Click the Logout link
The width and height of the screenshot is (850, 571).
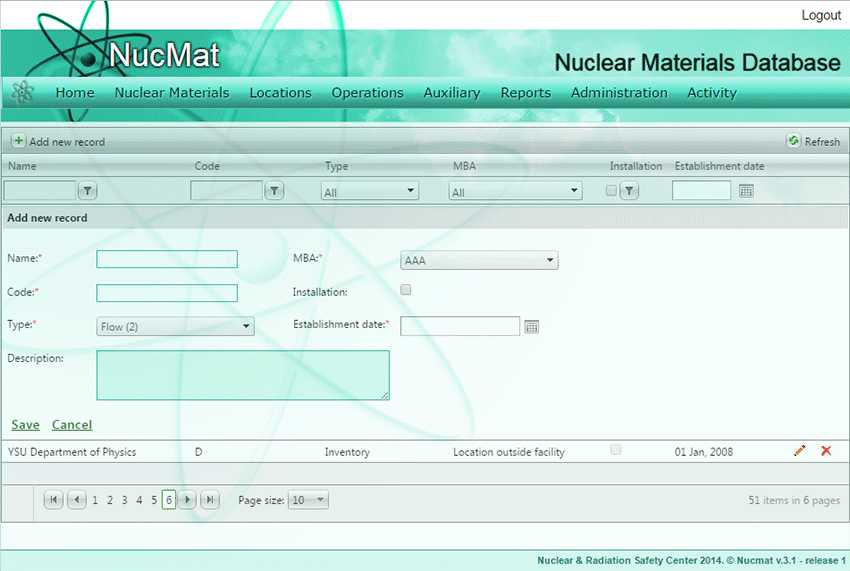pyautogui.click(x=821, y=15)
